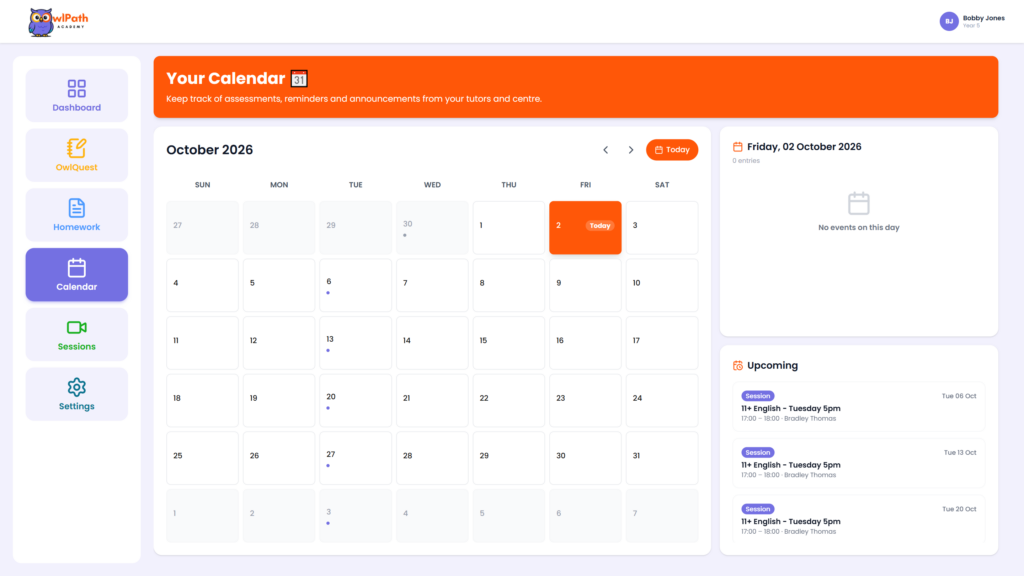Open Sessions video camera item
The width and height of the screenshot is (1024, 576).
click(76, 334)
